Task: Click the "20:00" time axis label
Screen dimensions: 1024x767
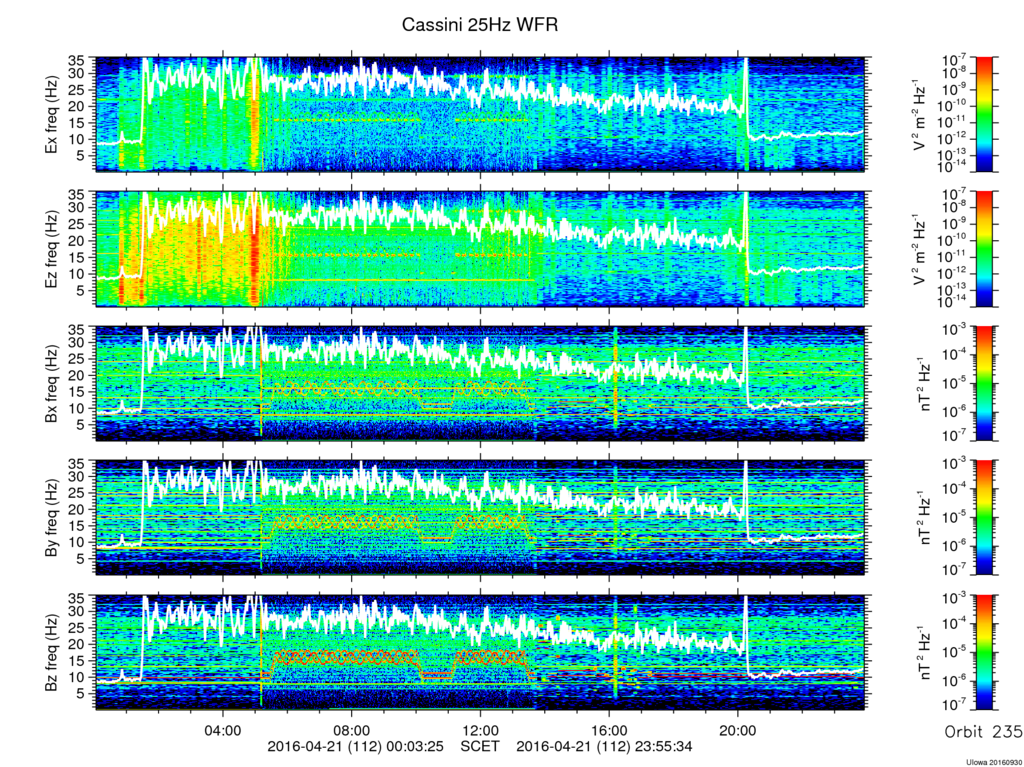Action: point(737,728)
